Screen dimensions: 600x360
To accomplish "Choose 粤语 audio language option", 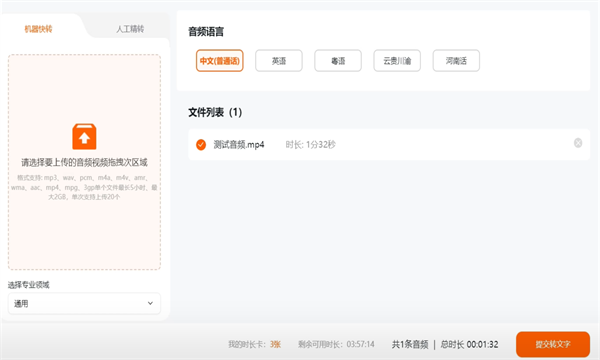I will coord(338,60).
